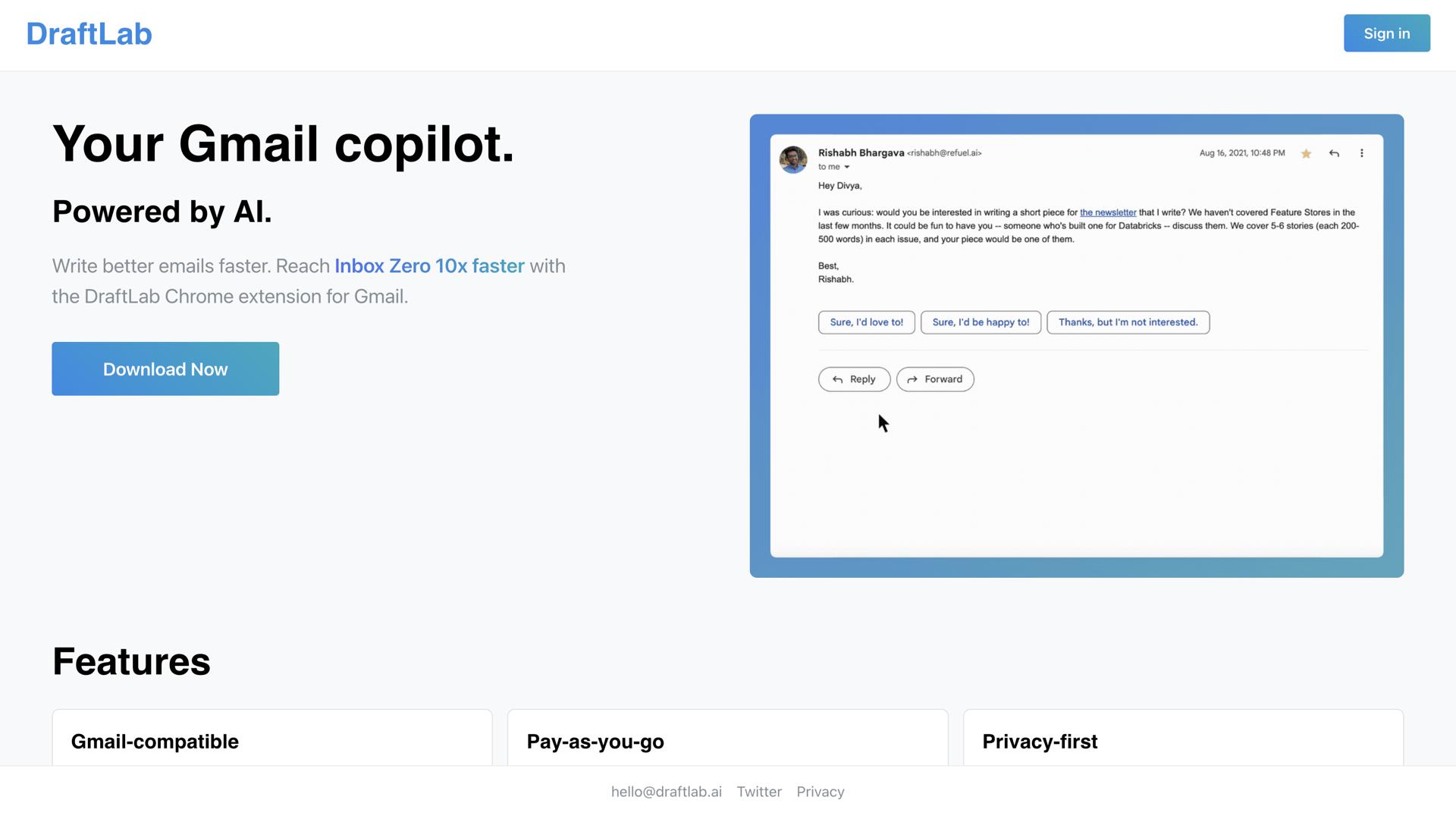Image resolution: width=1456 pixels, height=819 pixels.
Task: Click the Gmail-compatible feature card
Action: [272, 739]
